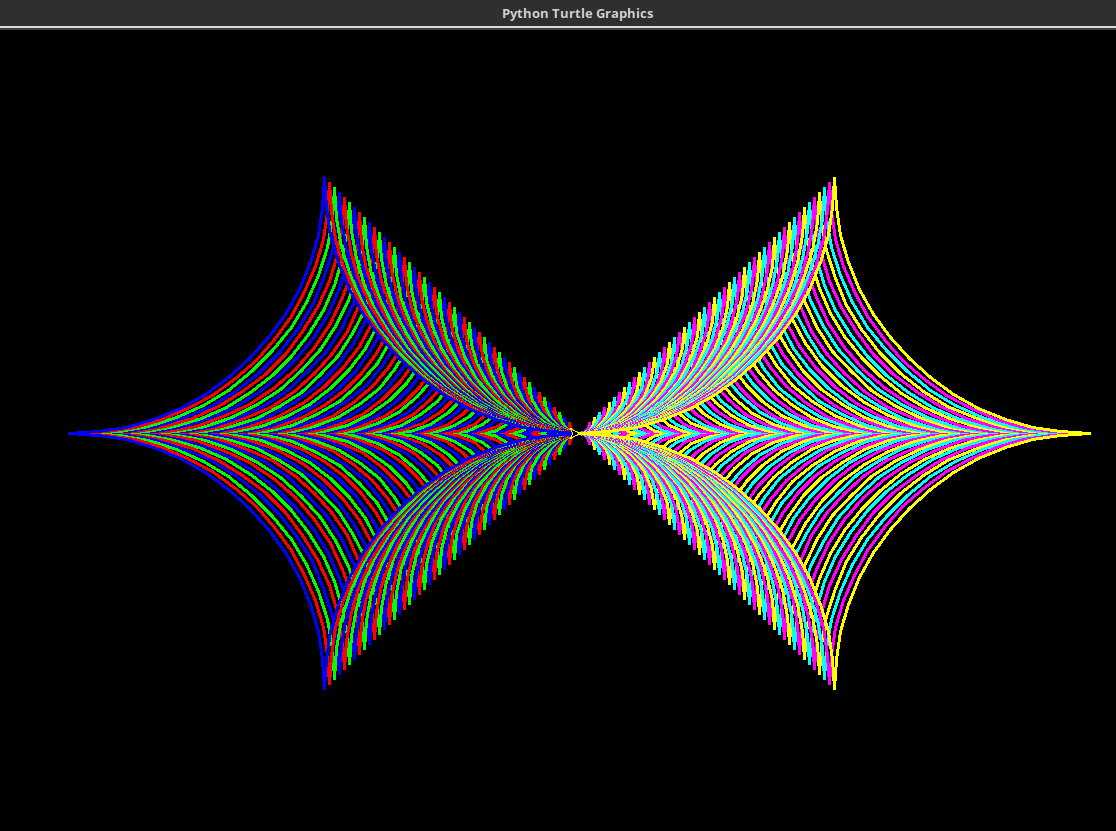1116x831 pixels.
Task: Click the top cusp of the right shape
Action: click(x=834, y=182)
